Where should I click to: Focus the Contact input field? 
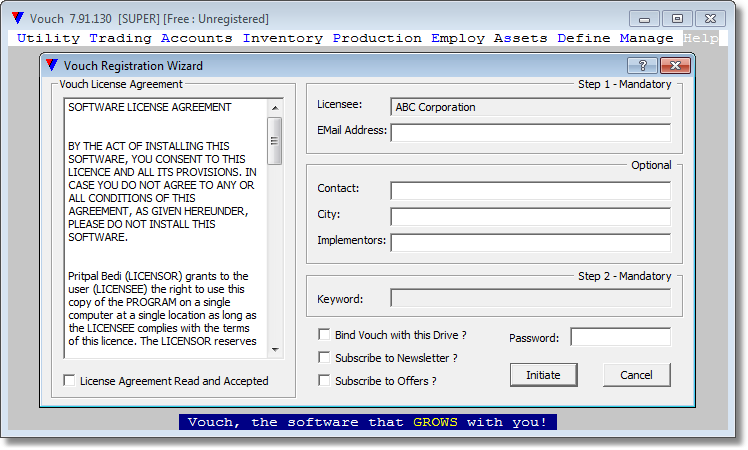(x=530, y=190)
